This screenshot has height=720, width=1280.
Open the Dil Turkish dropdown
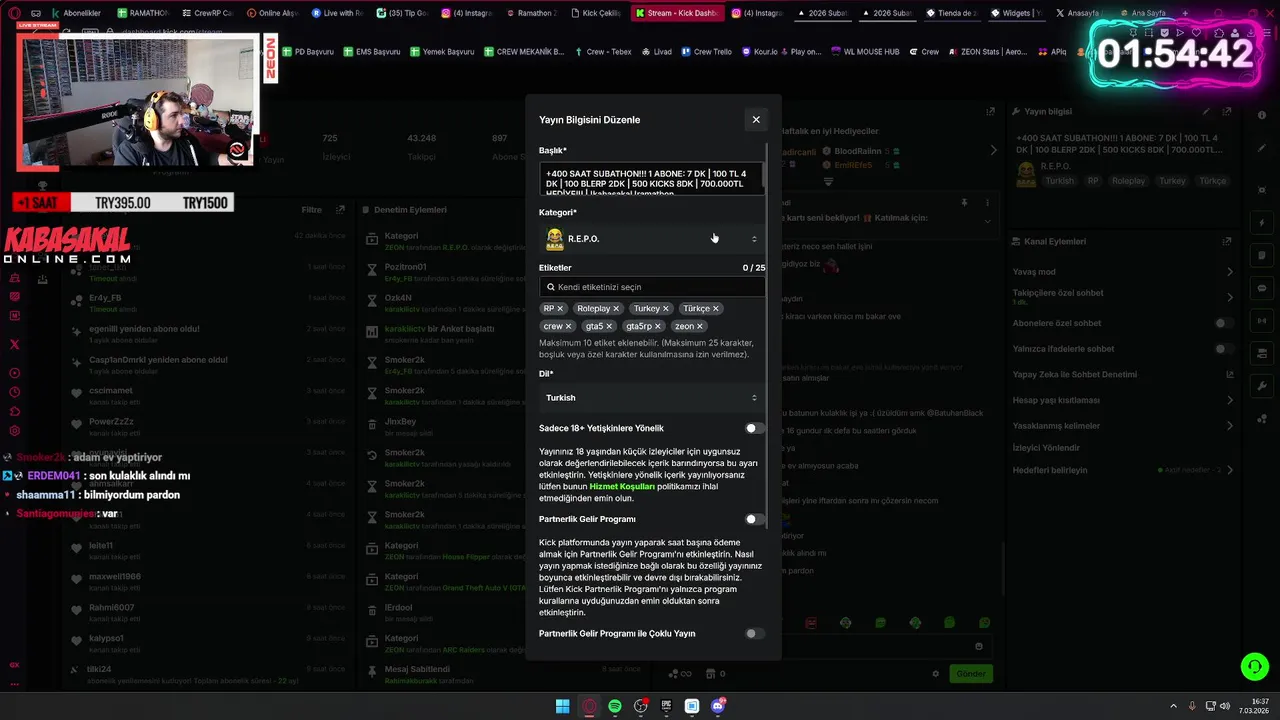point(652,398)
